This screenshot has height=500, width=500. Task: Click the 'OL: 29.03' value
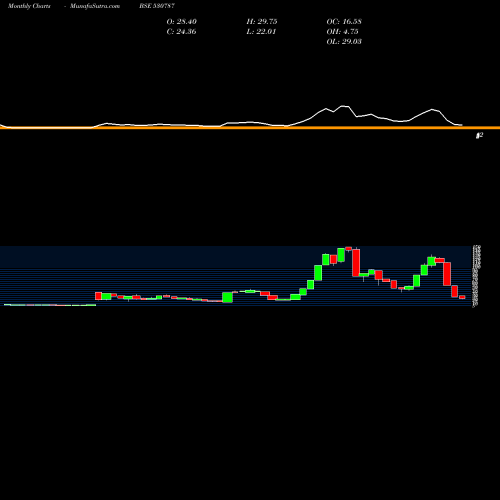pyautogui.click(x=344, y=42)
